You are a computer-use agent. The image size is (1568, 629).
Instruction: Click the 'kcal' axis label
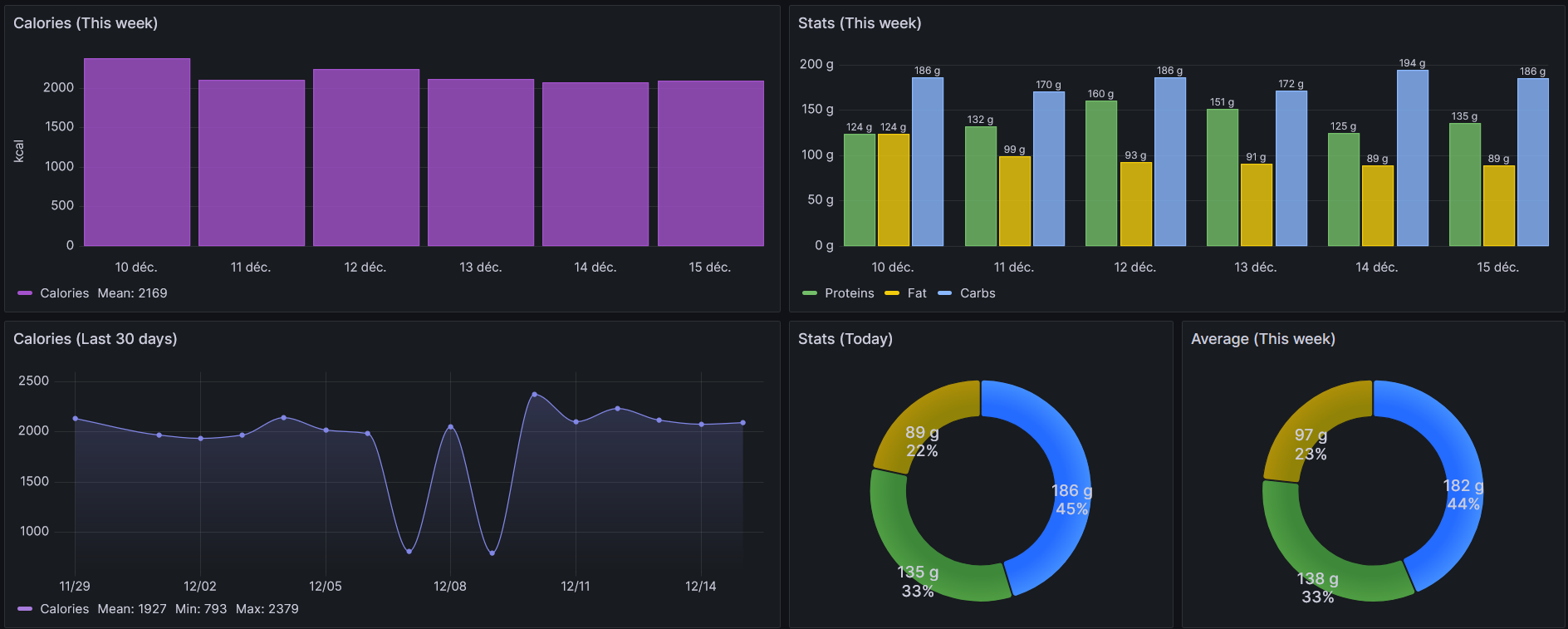pyautogui.click(x=19, y=151)
